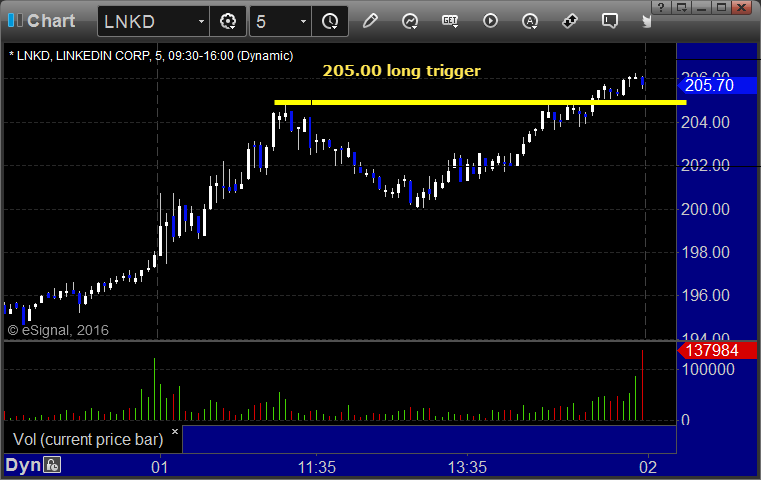Click the 198.00 price axis label

tap(705, 252)
